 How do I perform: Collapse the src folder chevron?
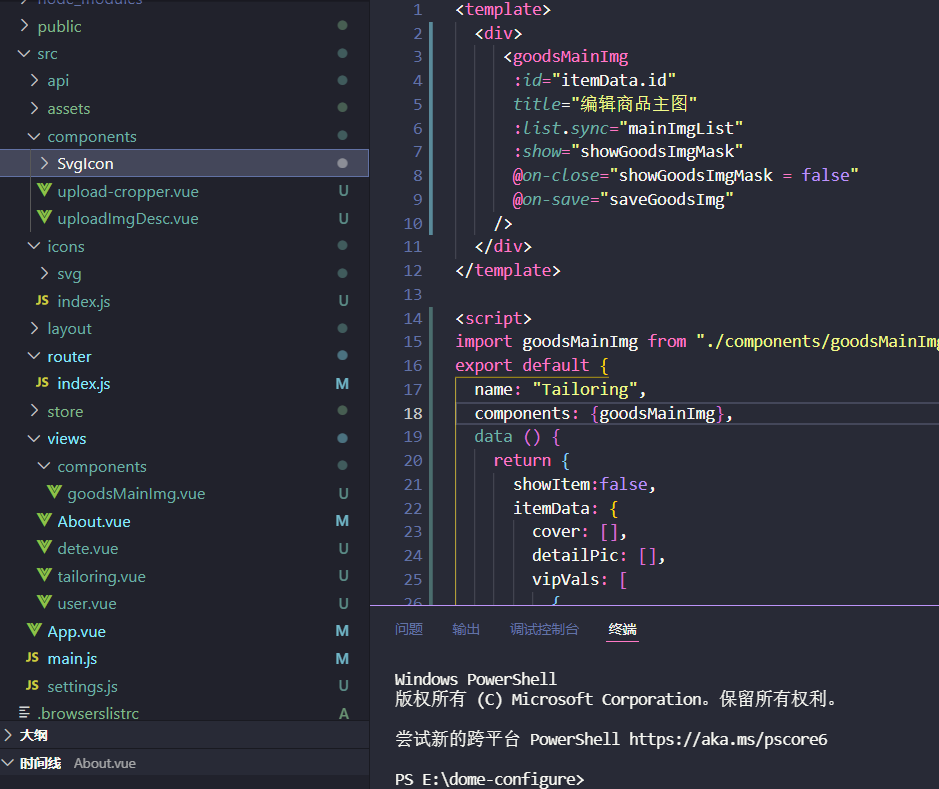pyautogui.click(x=24, y=53)
